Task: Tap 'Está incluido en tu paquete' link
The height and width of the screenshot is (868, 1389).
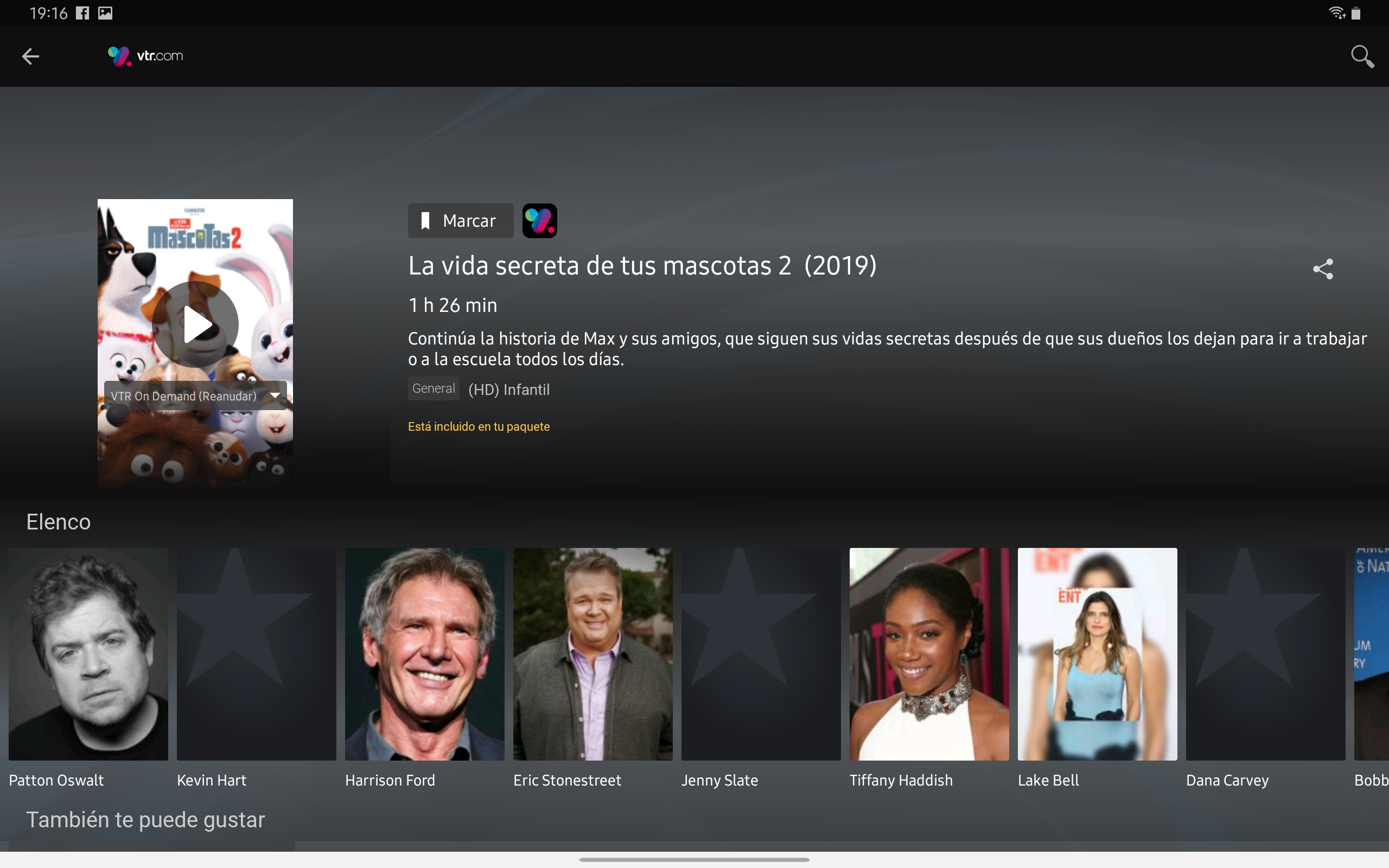Action: [x=479, y=426]
